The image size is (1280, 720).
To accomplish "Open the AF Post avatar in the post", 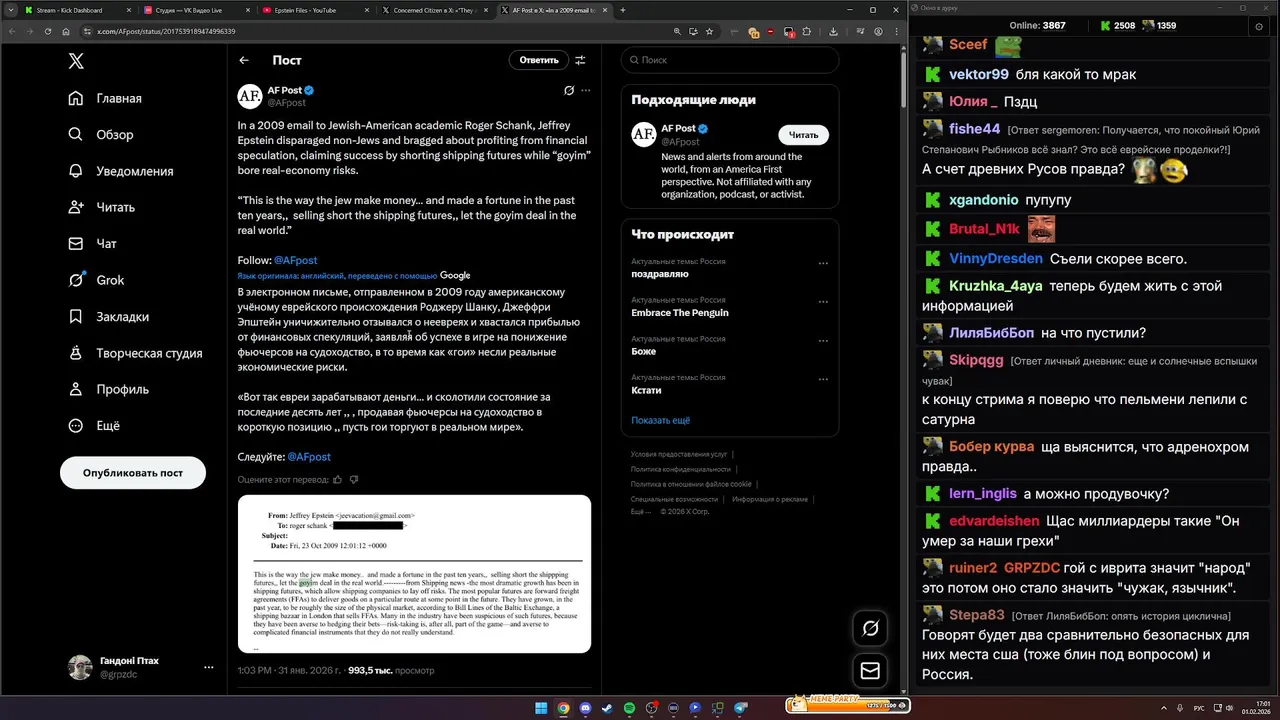I will point(250,96).
